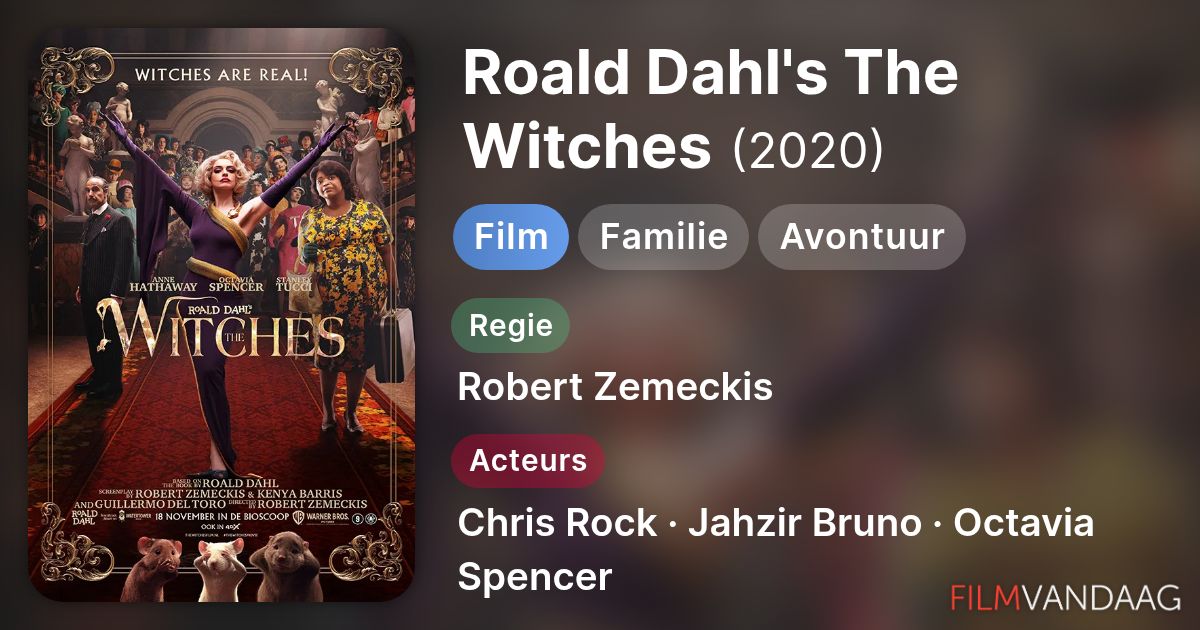Click the (2020) release year
The height and width of the screenshot is (630, 1200).
click(809, 151)
